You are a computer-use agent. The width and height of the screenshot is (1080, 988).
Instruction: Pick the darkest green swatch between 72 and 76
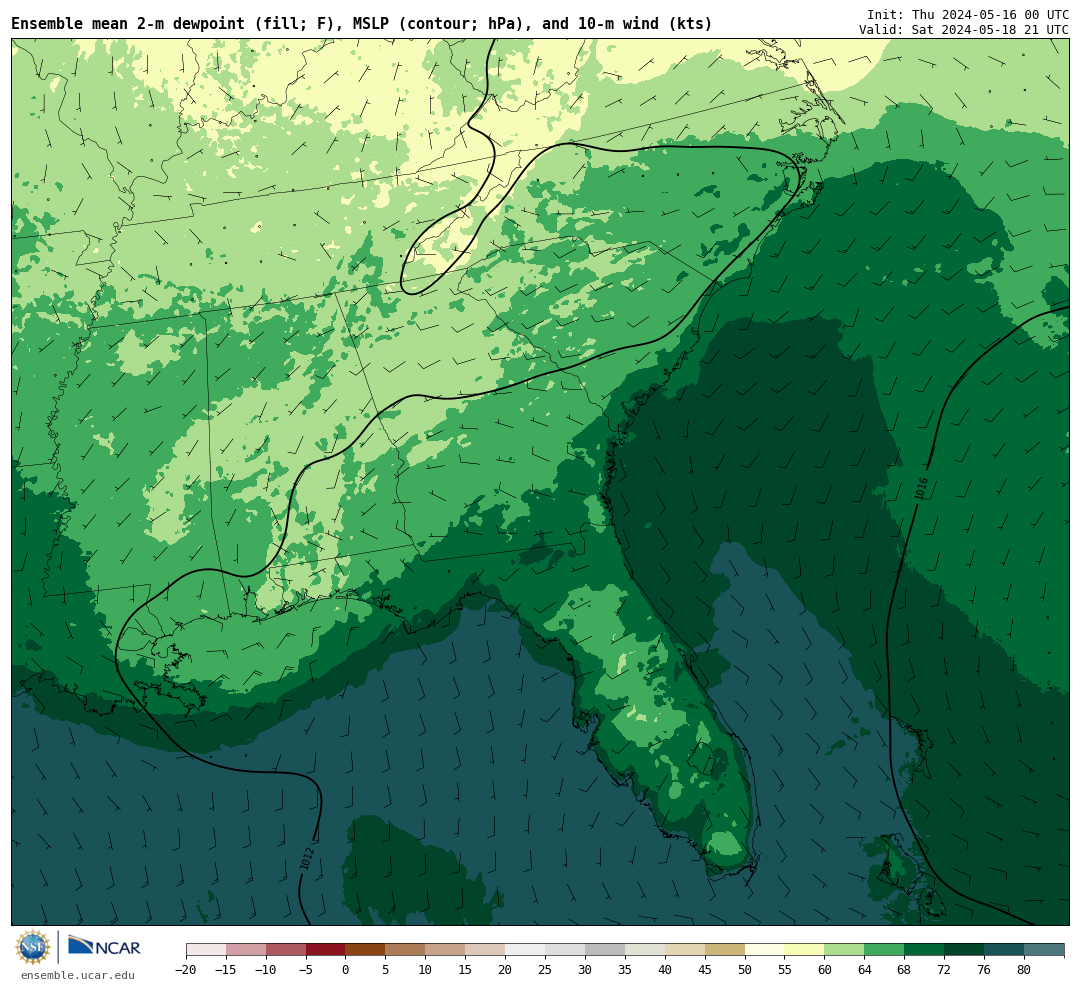[964, 950]
